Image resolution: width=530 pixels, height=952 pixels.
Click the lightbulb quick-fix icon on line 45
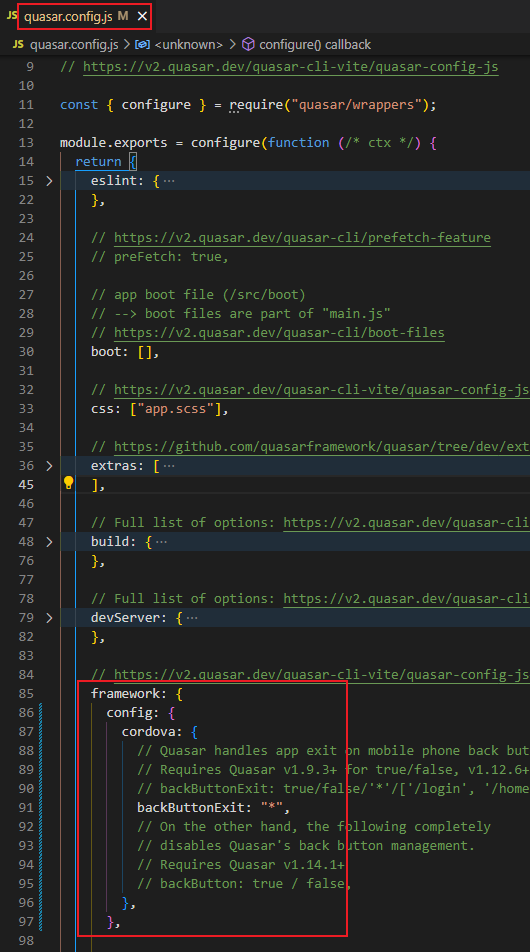(x=69, y=483)
